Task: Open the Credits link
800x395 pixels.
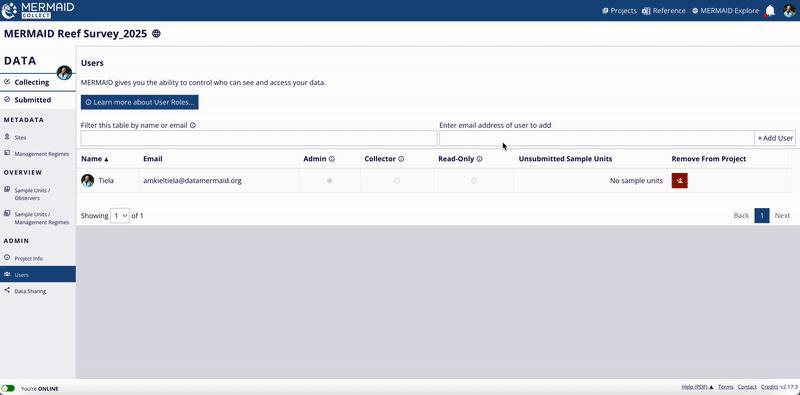Action: [x=769, y=387]
